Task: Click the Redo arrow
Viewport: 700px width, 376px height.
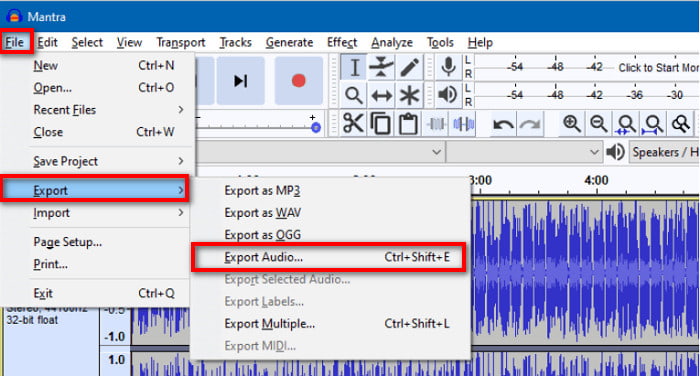Action: (x=530, y=124)
